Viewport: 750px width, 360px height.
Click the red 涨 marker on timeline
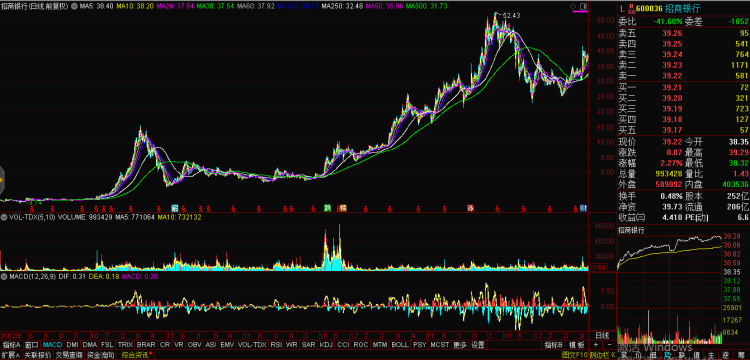pyautogui.click(x=470, y=208)
